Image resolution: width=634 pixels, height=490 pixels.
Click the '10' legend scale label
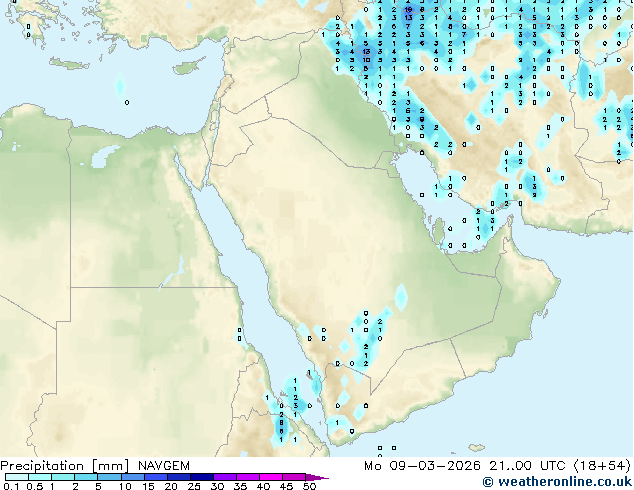[125, 486]
